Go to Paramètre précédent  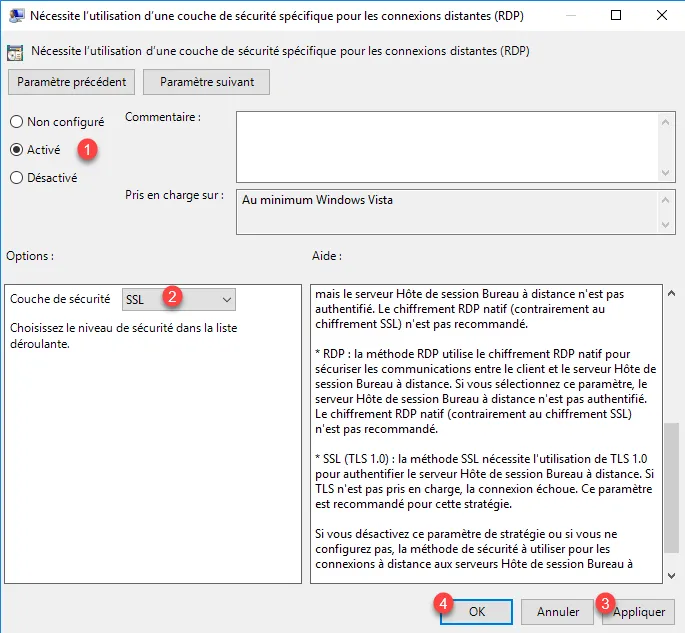click(x=71, y=82)
